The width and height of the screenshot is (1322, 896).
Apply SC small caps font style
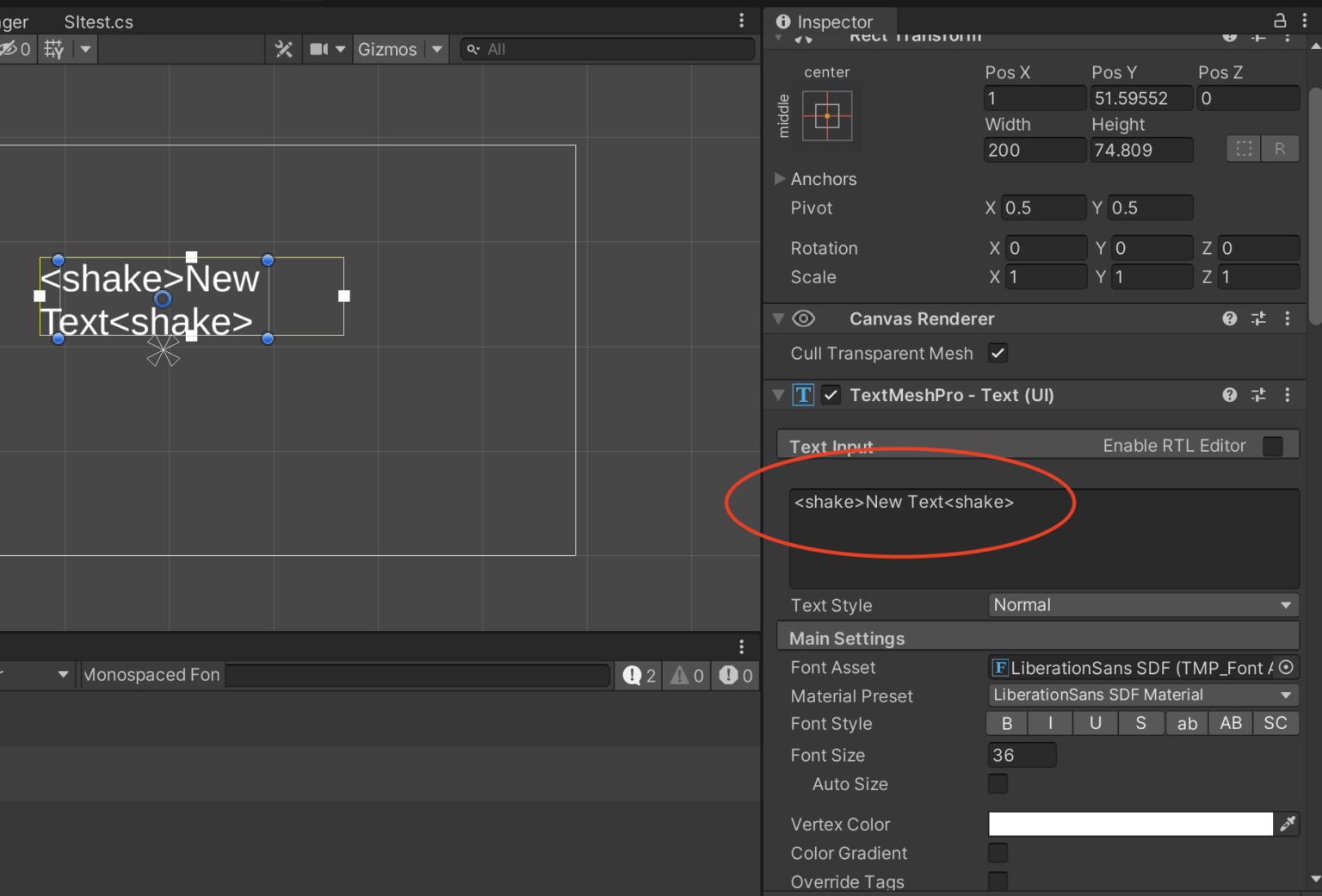[x=1276, y=723]
